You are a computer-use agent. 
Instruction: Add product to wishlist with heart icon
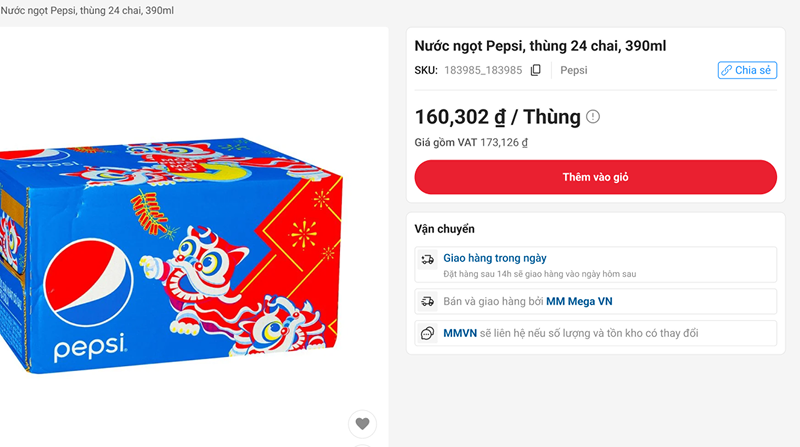[362, 424]
